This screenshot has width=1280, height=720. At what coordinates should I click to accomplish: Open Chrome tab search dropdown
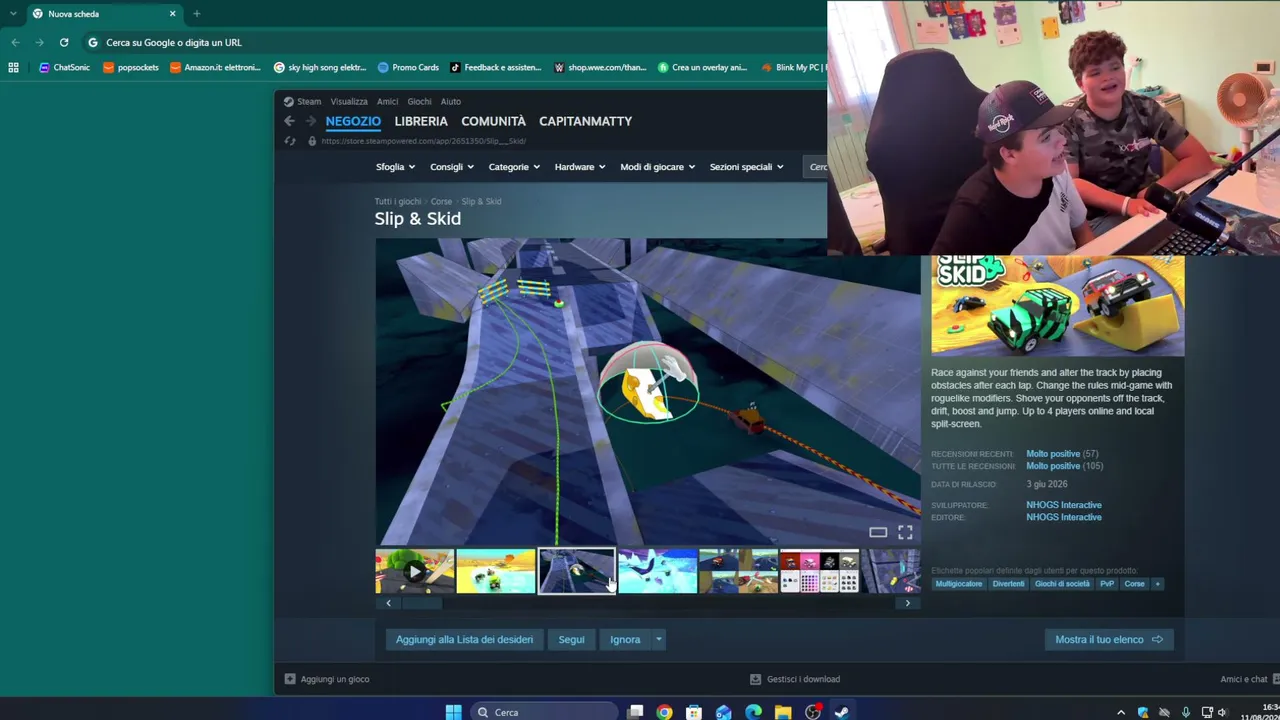point(12,14)
